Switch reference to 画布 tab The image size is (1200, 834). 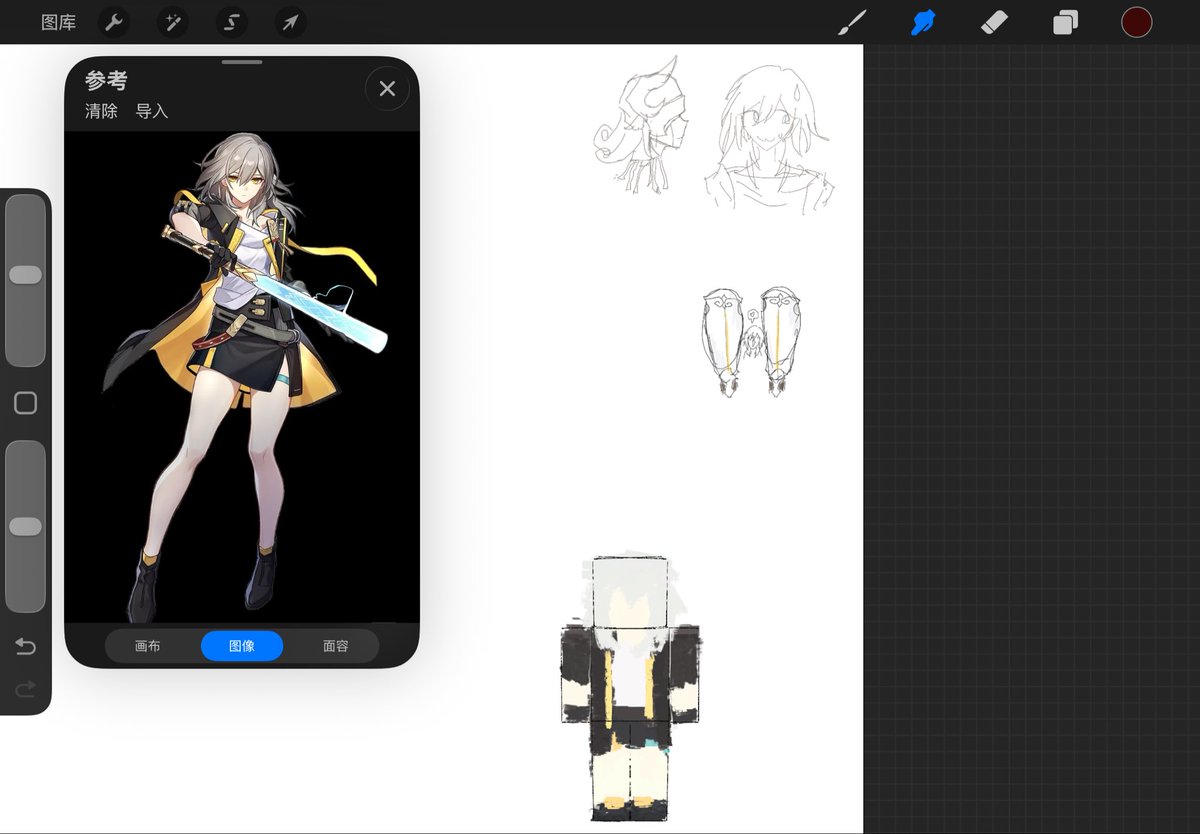[x=148, y=646]
